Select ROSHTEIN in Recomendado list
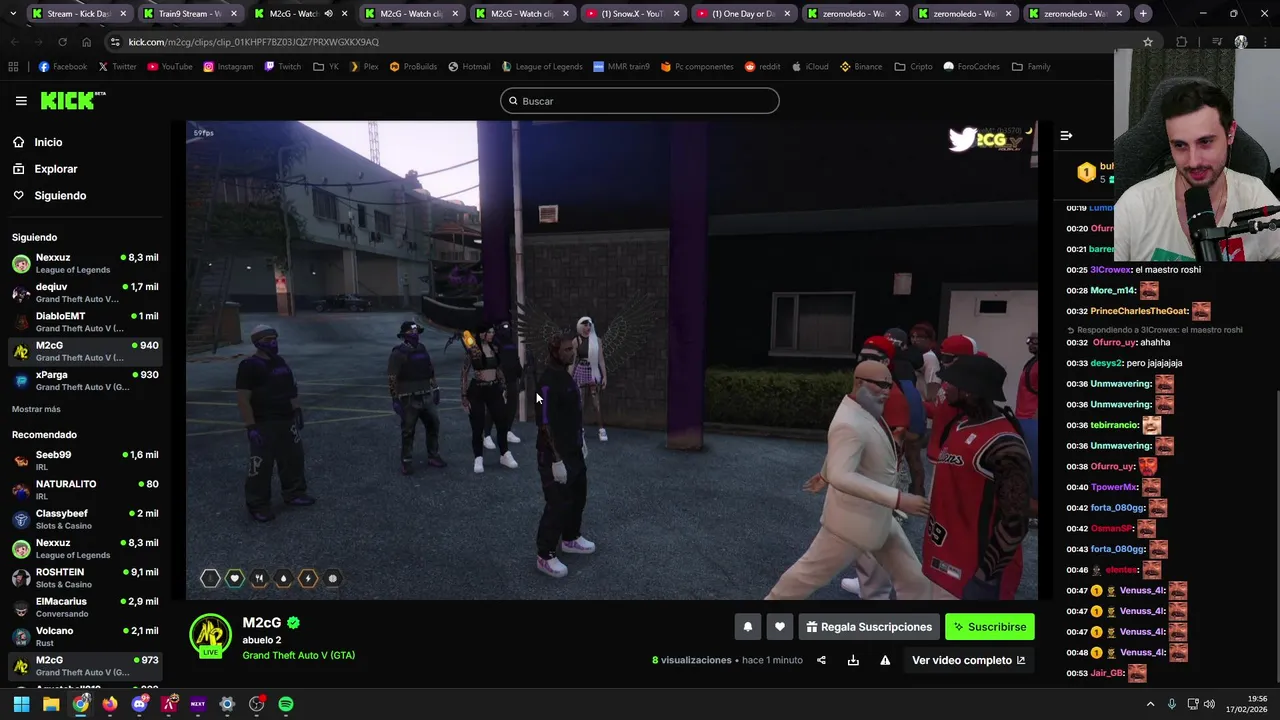Screen dimensions: 1280x720 point(85,578)
